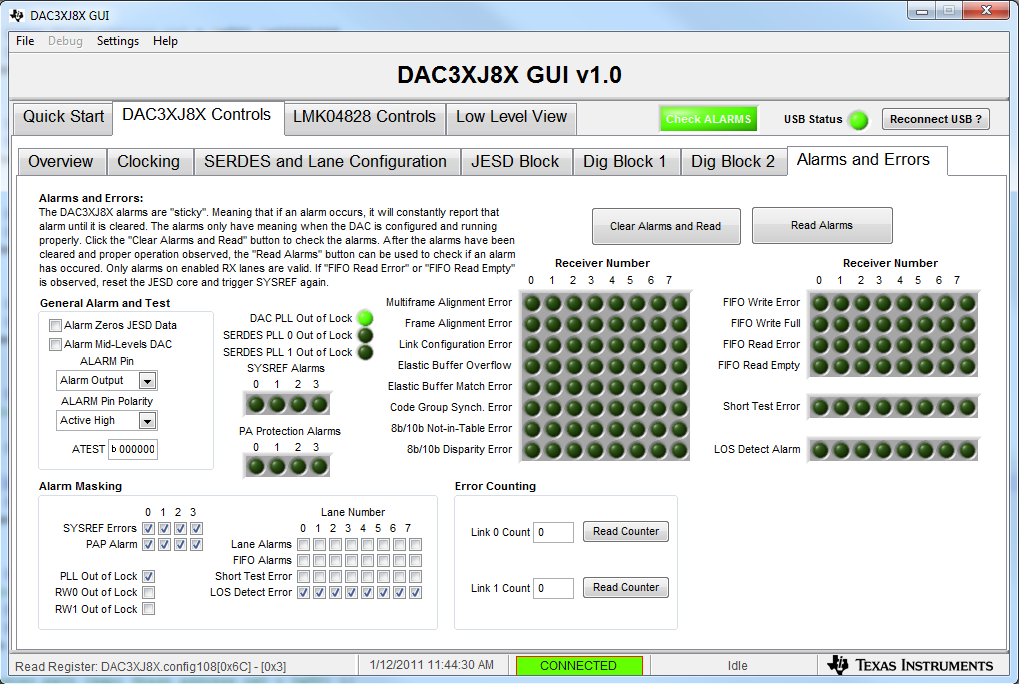Click Read Counter for Link 1 Count

point(626,587)
